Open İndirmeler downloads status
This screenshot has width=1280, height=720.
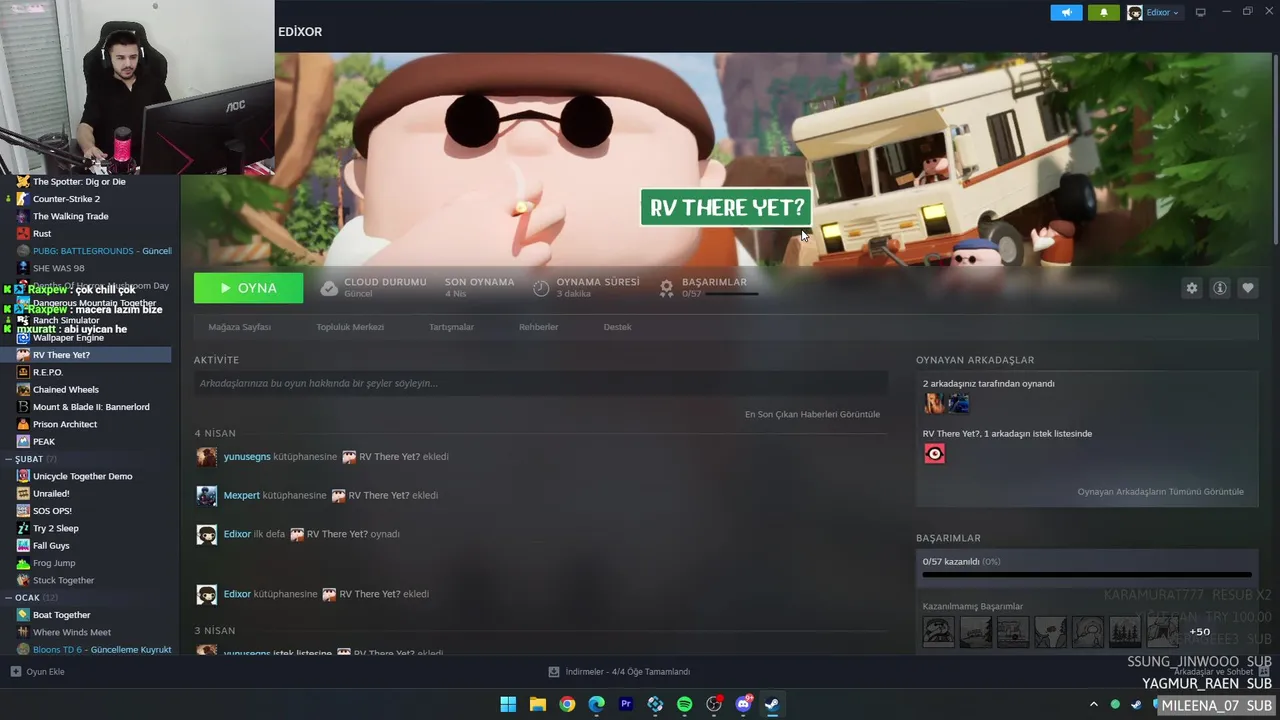tap(619, 672)
